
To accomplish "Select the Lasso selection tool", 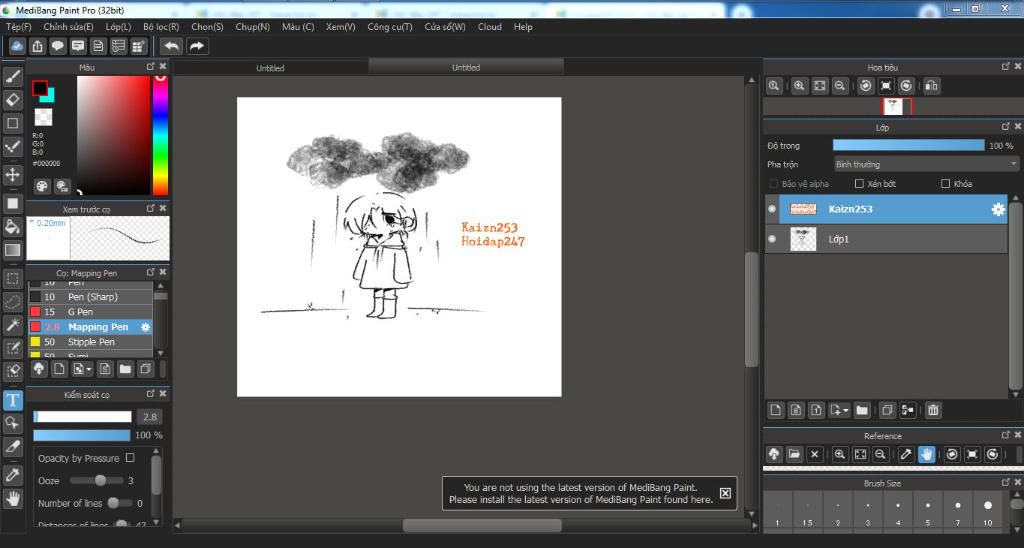I will click(x=12, y=302).
